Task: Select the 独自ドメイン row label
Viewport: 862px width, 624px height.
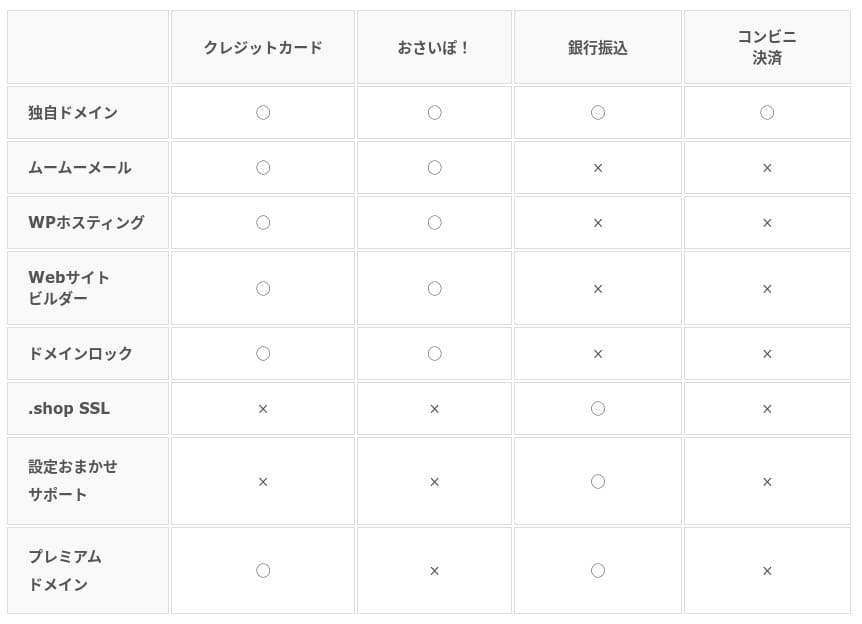Action: pyautogui.click(x=73, y=113)
